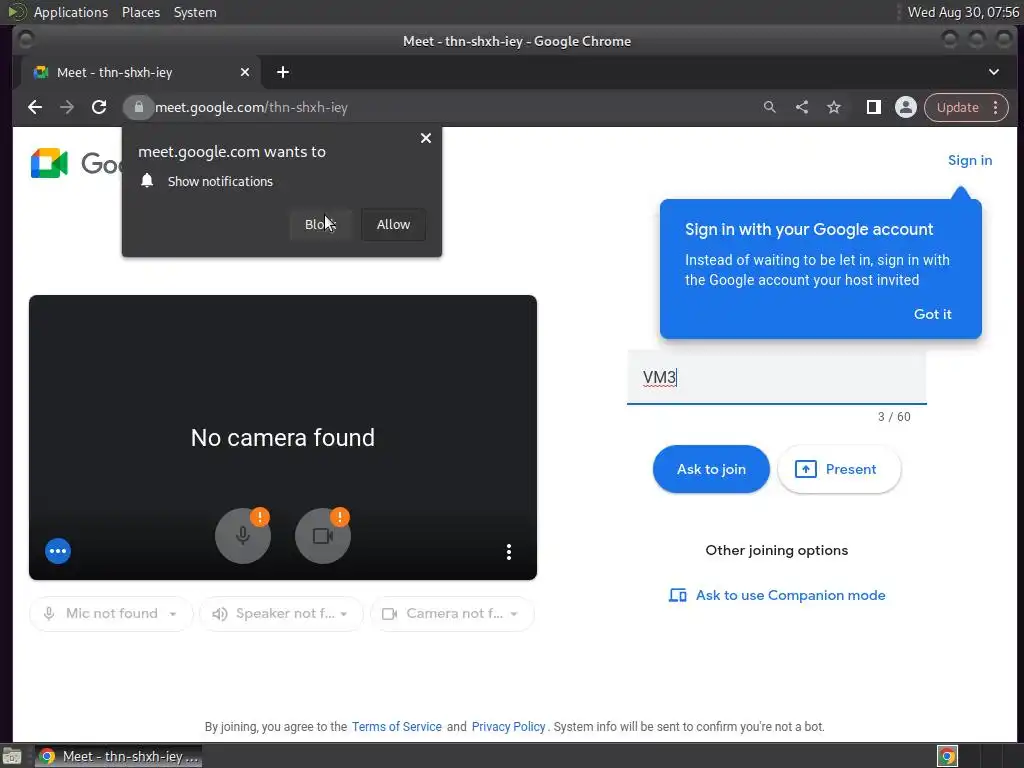The width and height of the screenshot is (1024, 768).
Task: Open the Places menu
Action: 140,12
